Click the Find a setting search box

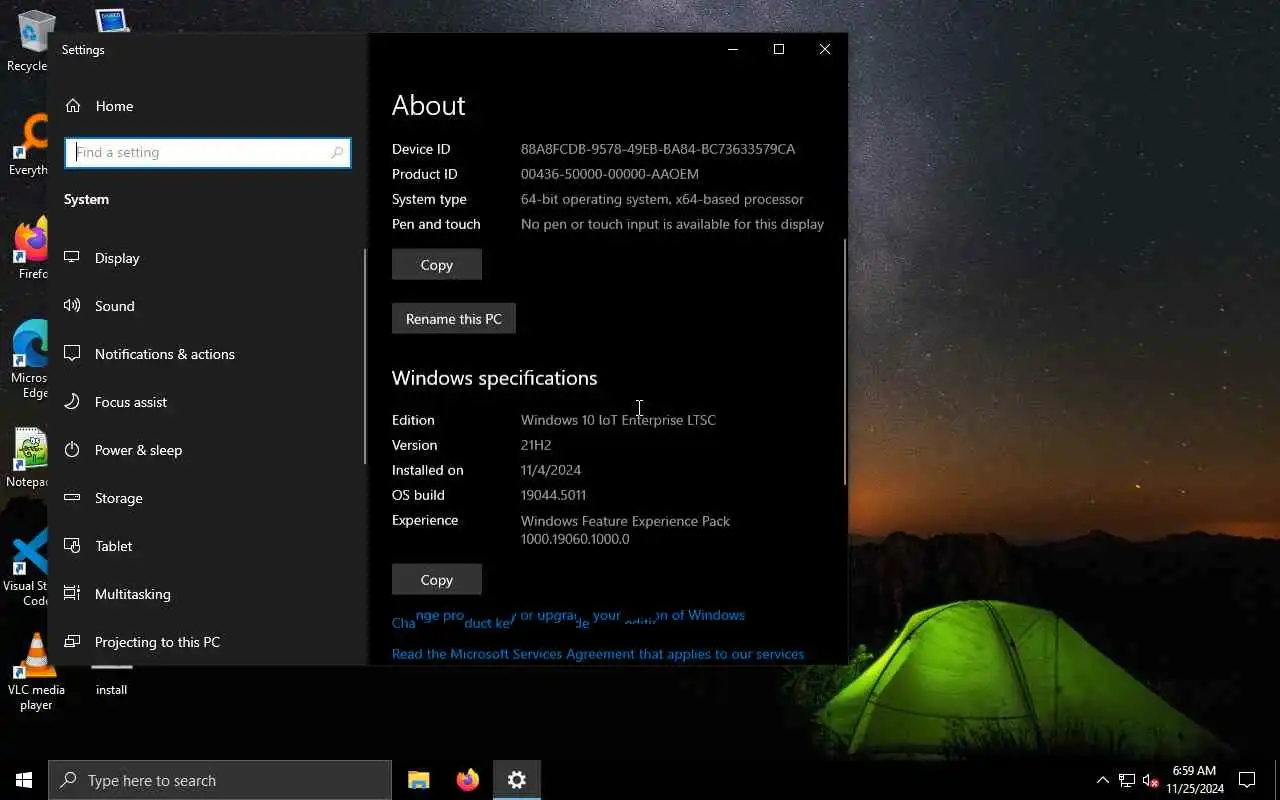[208, 152]
